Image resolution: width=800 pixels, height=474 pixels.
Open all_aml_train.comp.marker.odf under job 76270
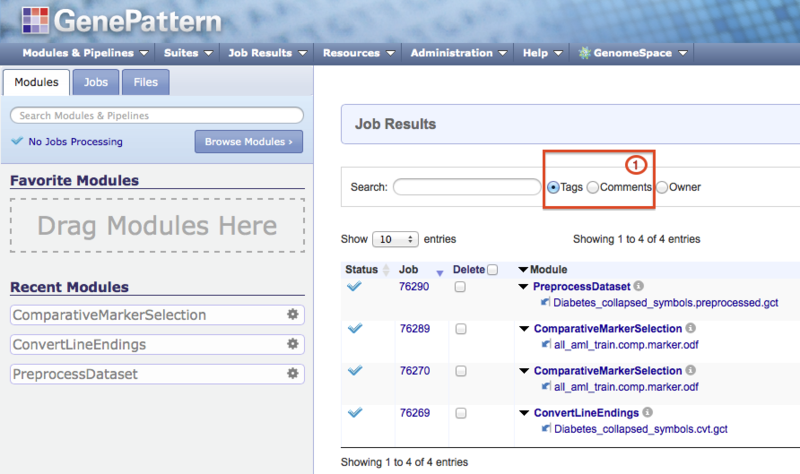pyautogui.click(x=626, y=387)
